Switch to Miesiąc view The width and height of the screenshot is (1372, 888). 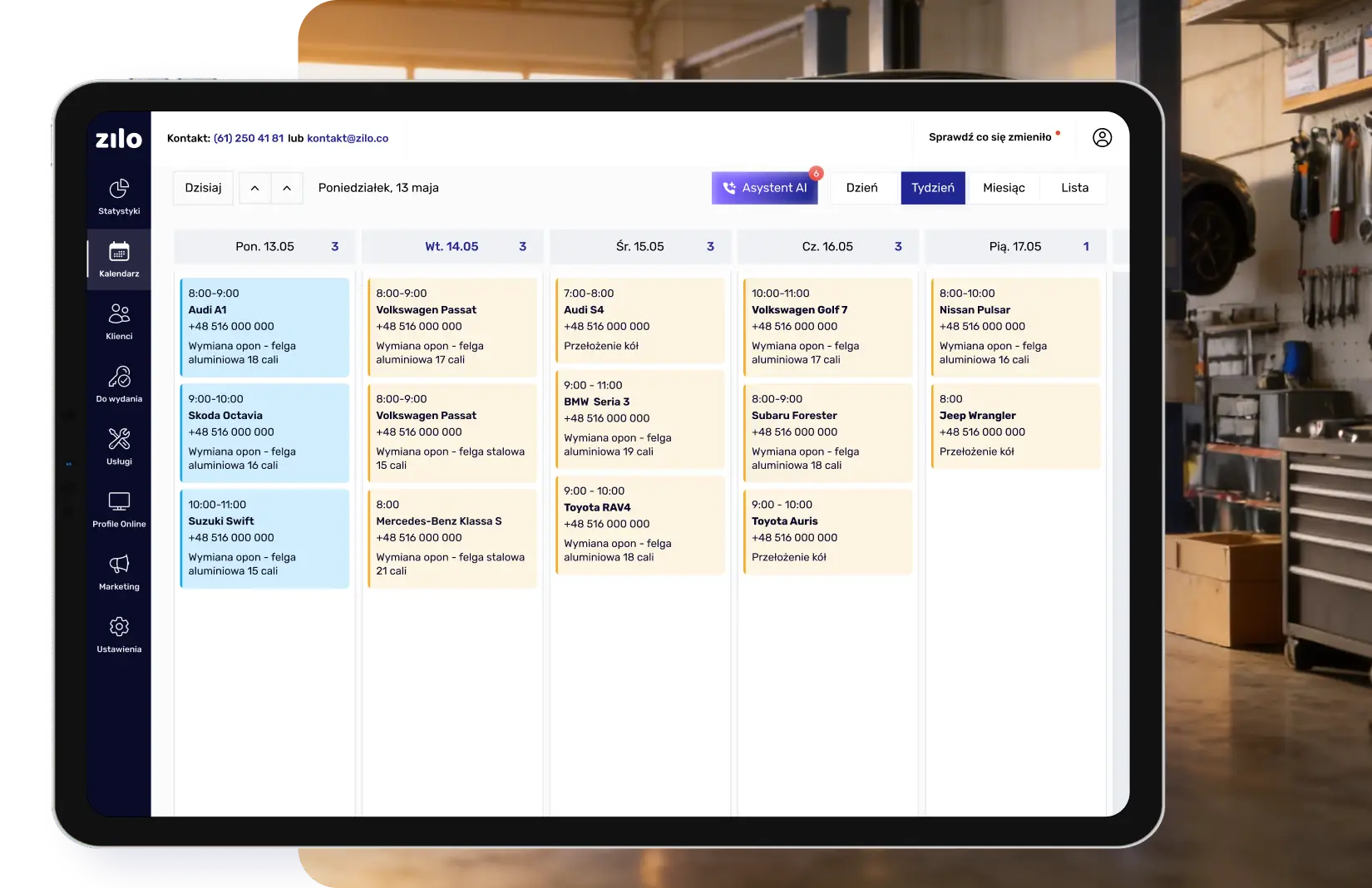(1004, 188)
